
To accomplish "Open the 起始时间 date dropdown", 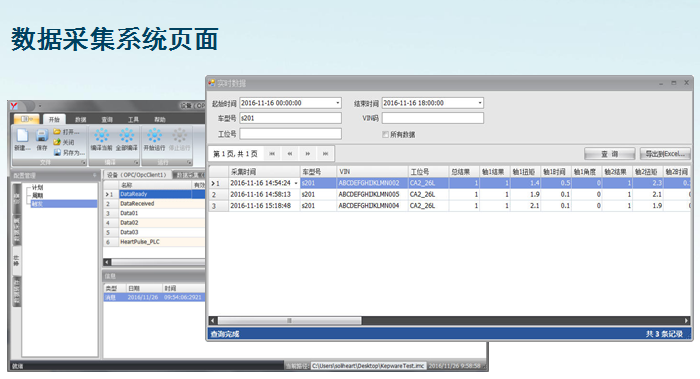I will click(338, 103).
